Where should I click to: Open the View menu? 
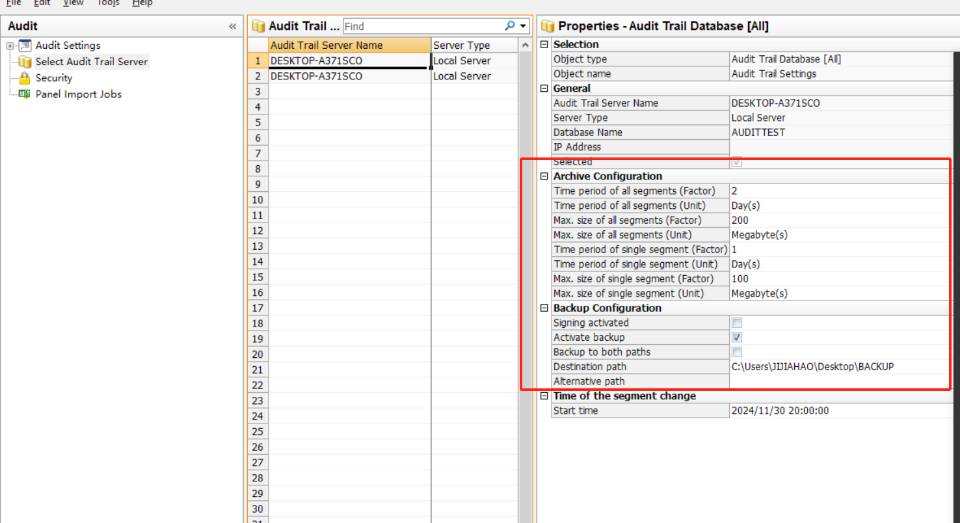click(73, 3)
